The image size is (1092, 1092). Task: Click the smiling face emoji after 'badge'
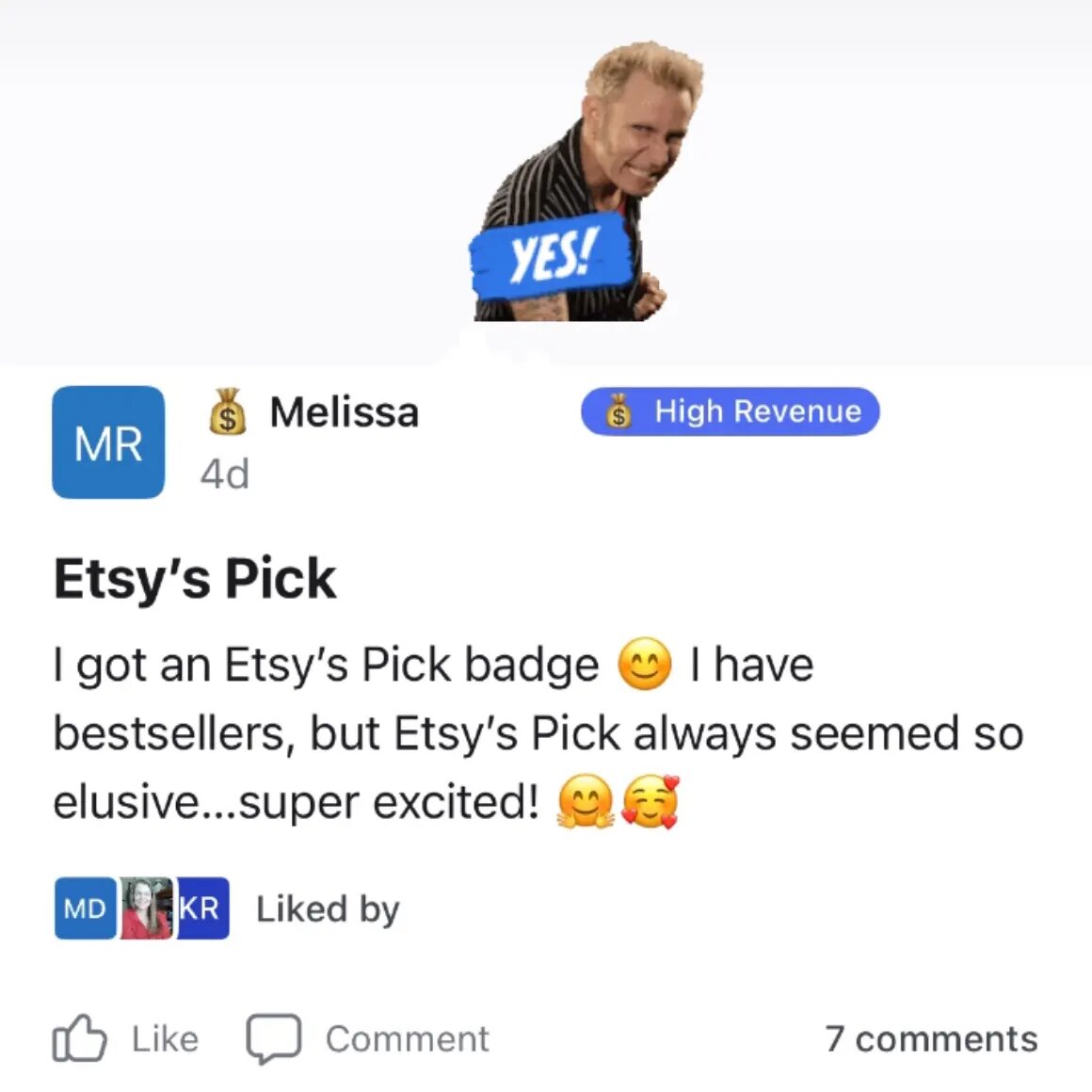point(645,664)
